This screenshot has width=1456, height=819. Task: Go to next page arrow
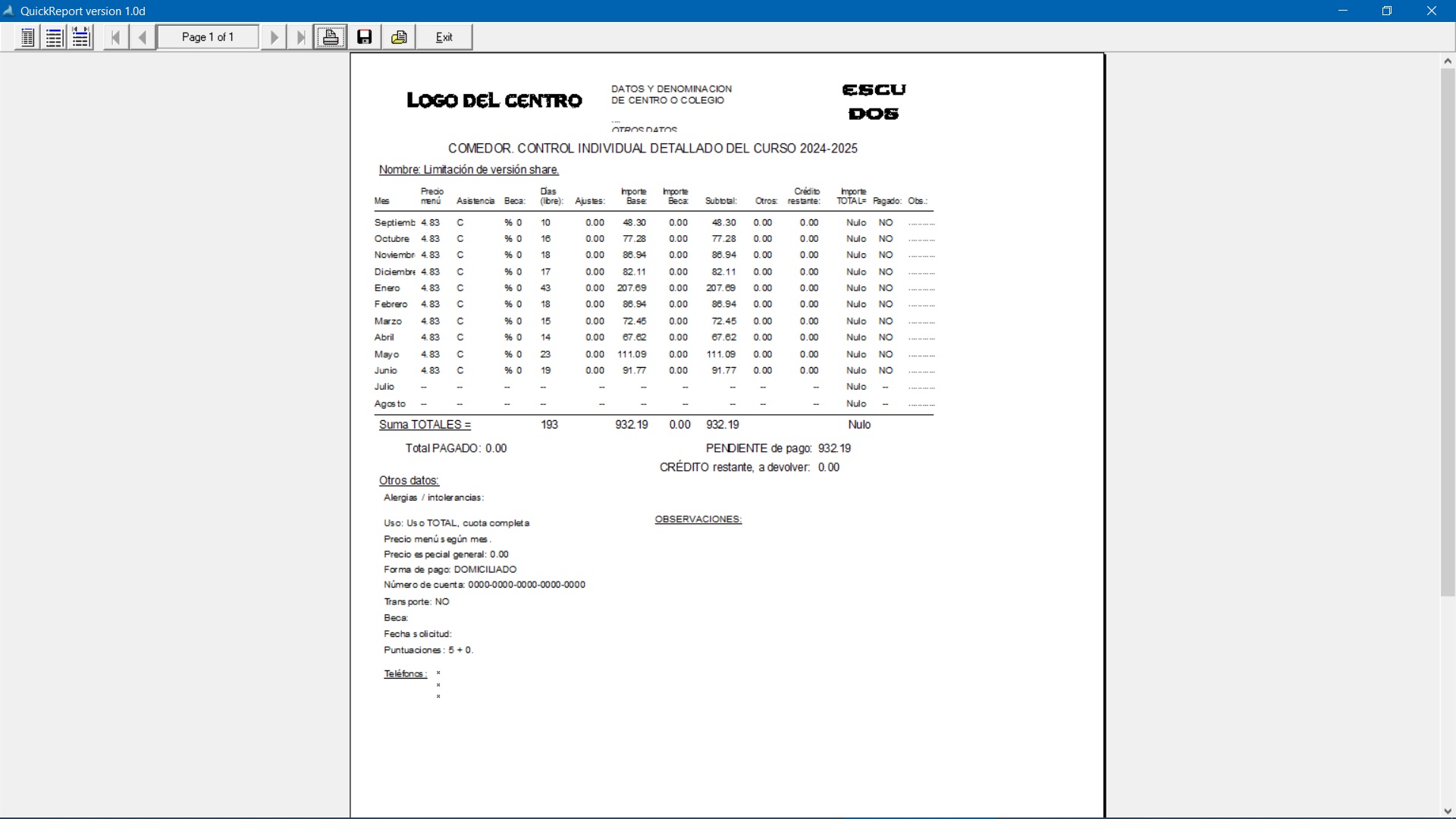[274, 37]
